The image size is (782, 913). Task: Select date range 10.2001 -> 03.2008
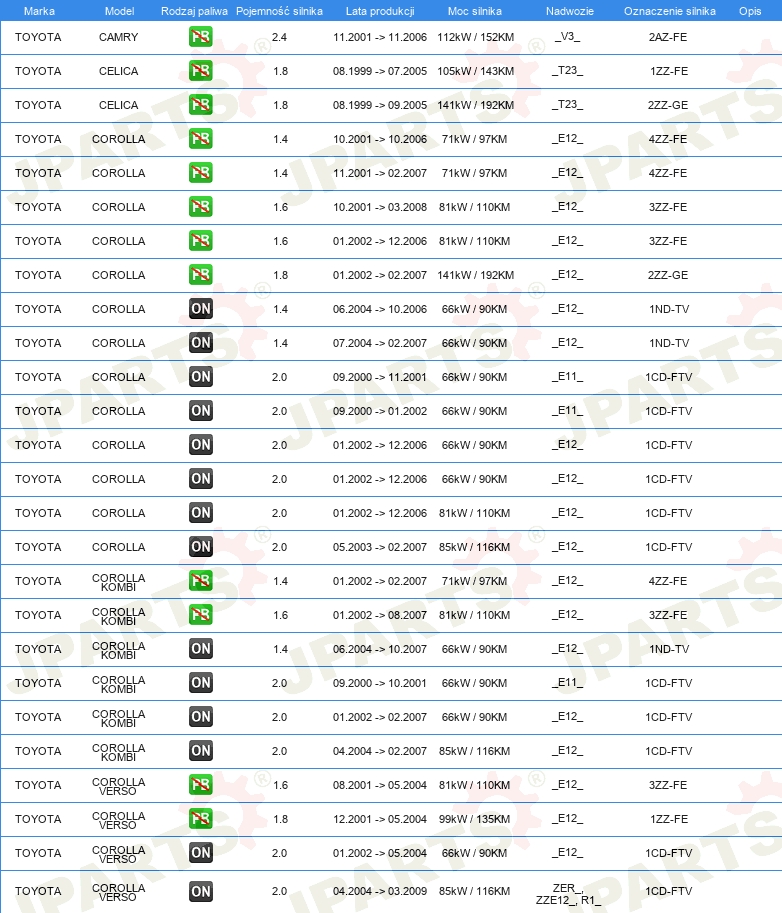[x=380, y=207]
